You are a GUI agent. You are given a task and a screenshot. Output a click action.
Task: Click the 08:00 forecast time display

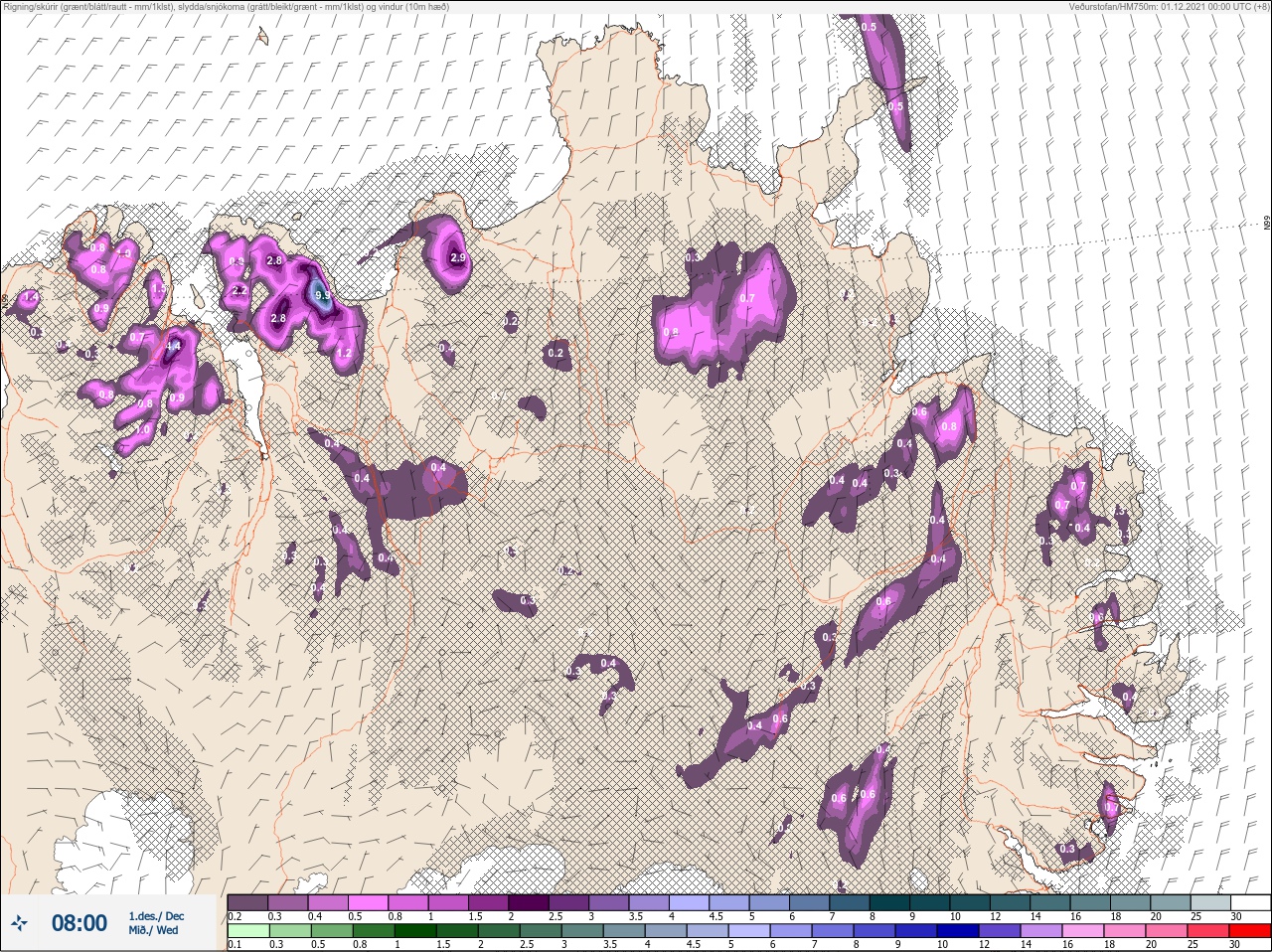tap(79, 923)
